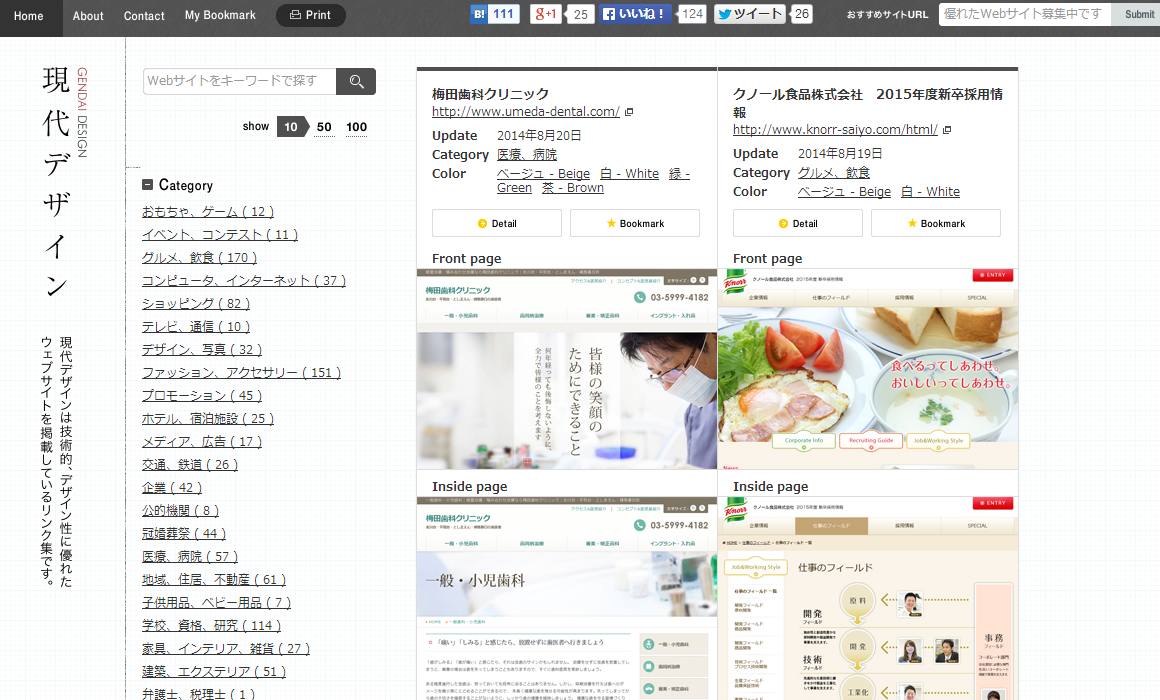Open category ショッピング (82)
This screenshot has height=700, width=1160.
point(196,303)
